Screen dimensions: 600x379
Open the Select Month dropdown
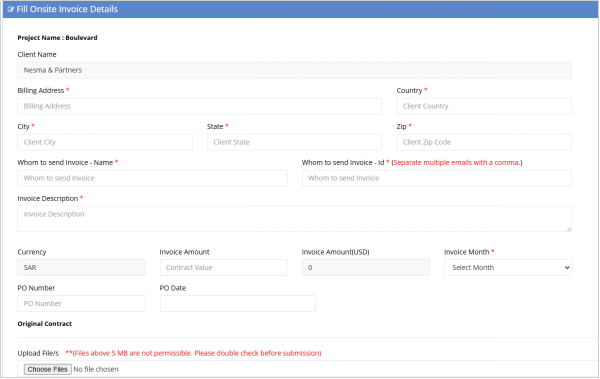(508, 268)
